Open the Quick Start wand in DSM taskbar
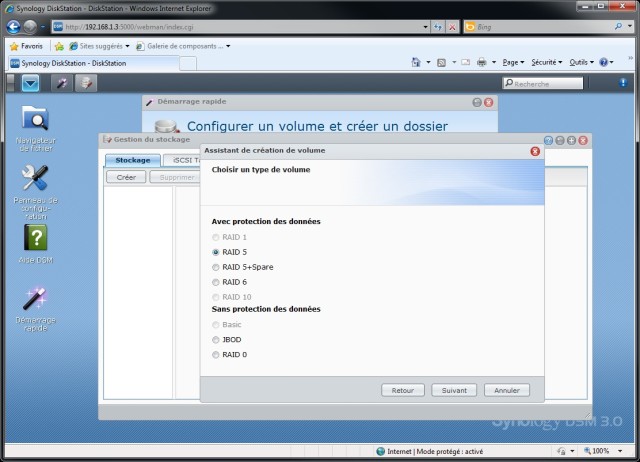 point(62,83)
